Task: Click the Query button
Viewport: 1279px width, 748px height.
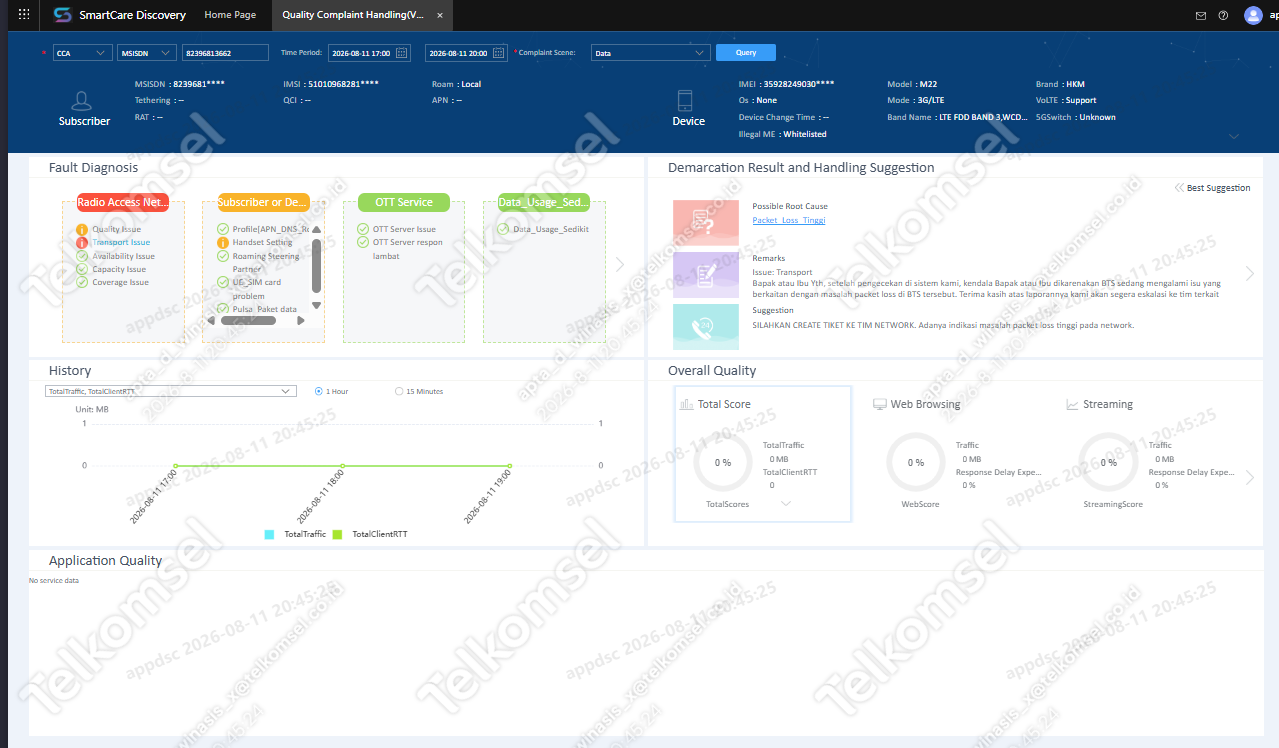Action: 746,53
